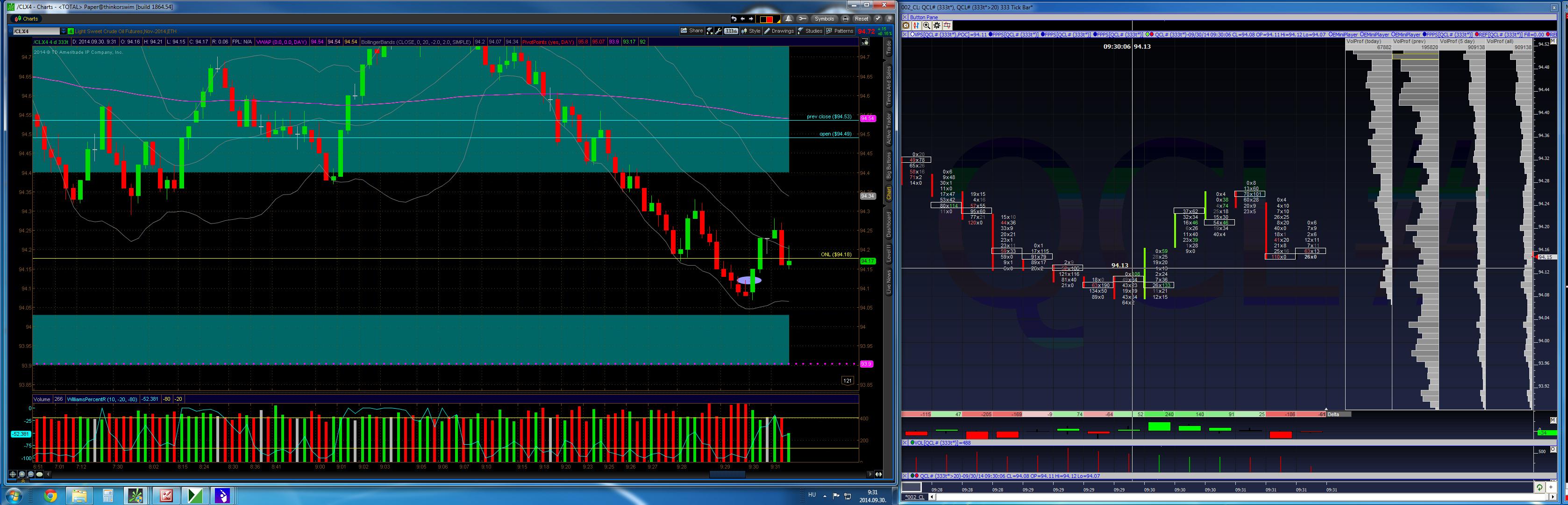This screenshot has height=505, width=1568.
Task: Zoom in with the plus magnifier icon
Action: [x=22, y=474]
